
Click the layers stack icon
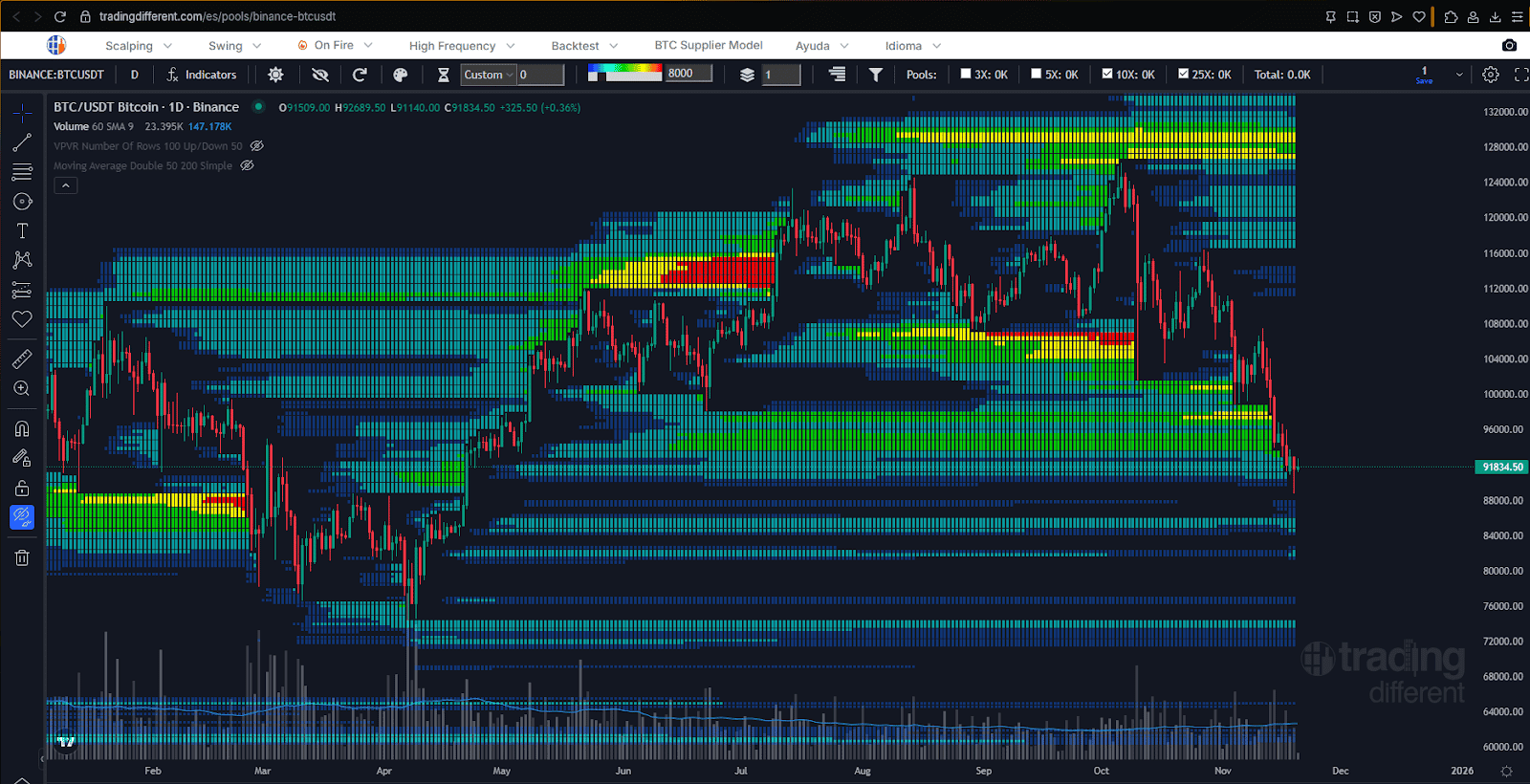point(748,75)
